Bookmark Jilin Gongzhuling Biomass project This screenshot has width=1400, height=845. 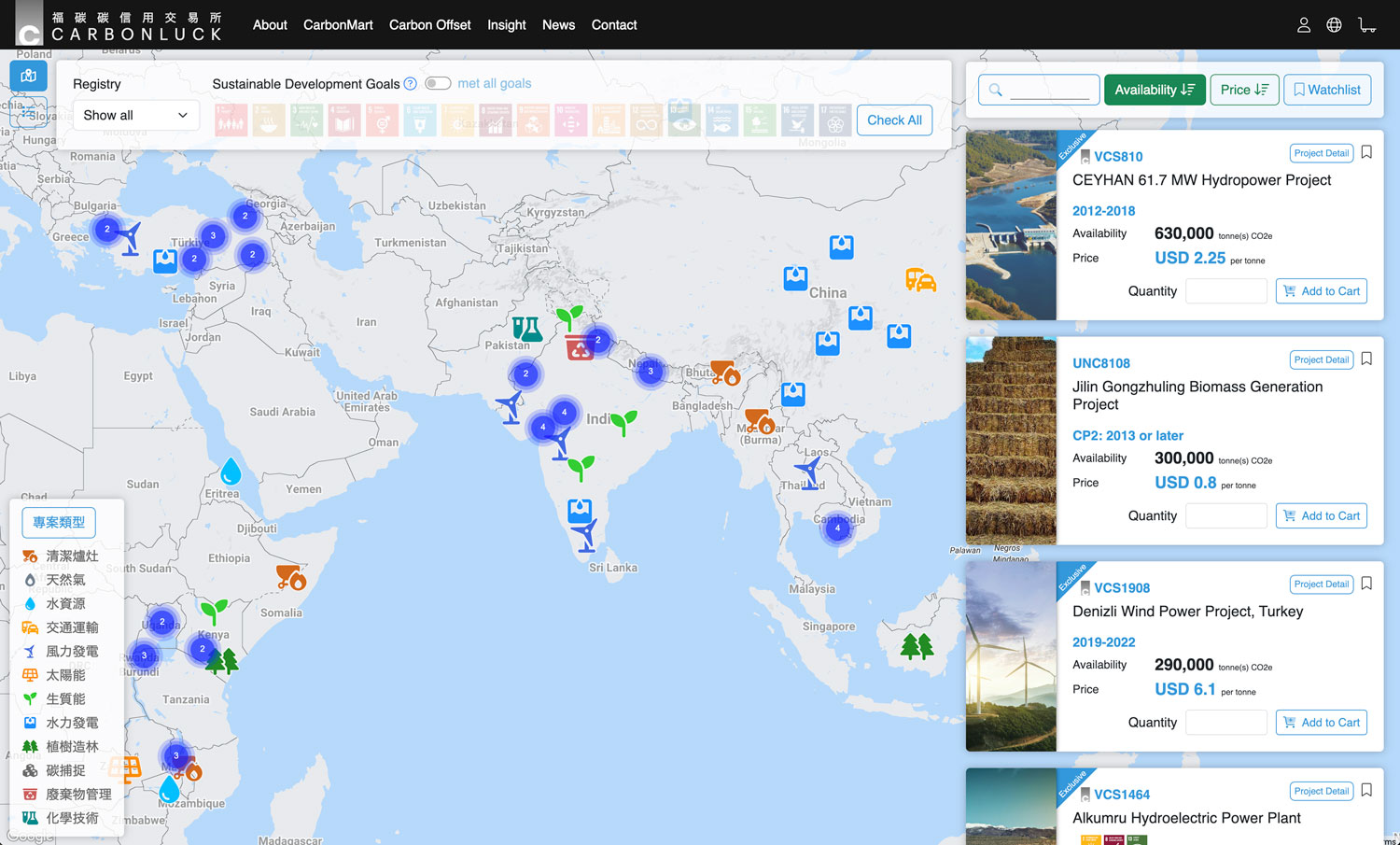(x=1366, y=359)
